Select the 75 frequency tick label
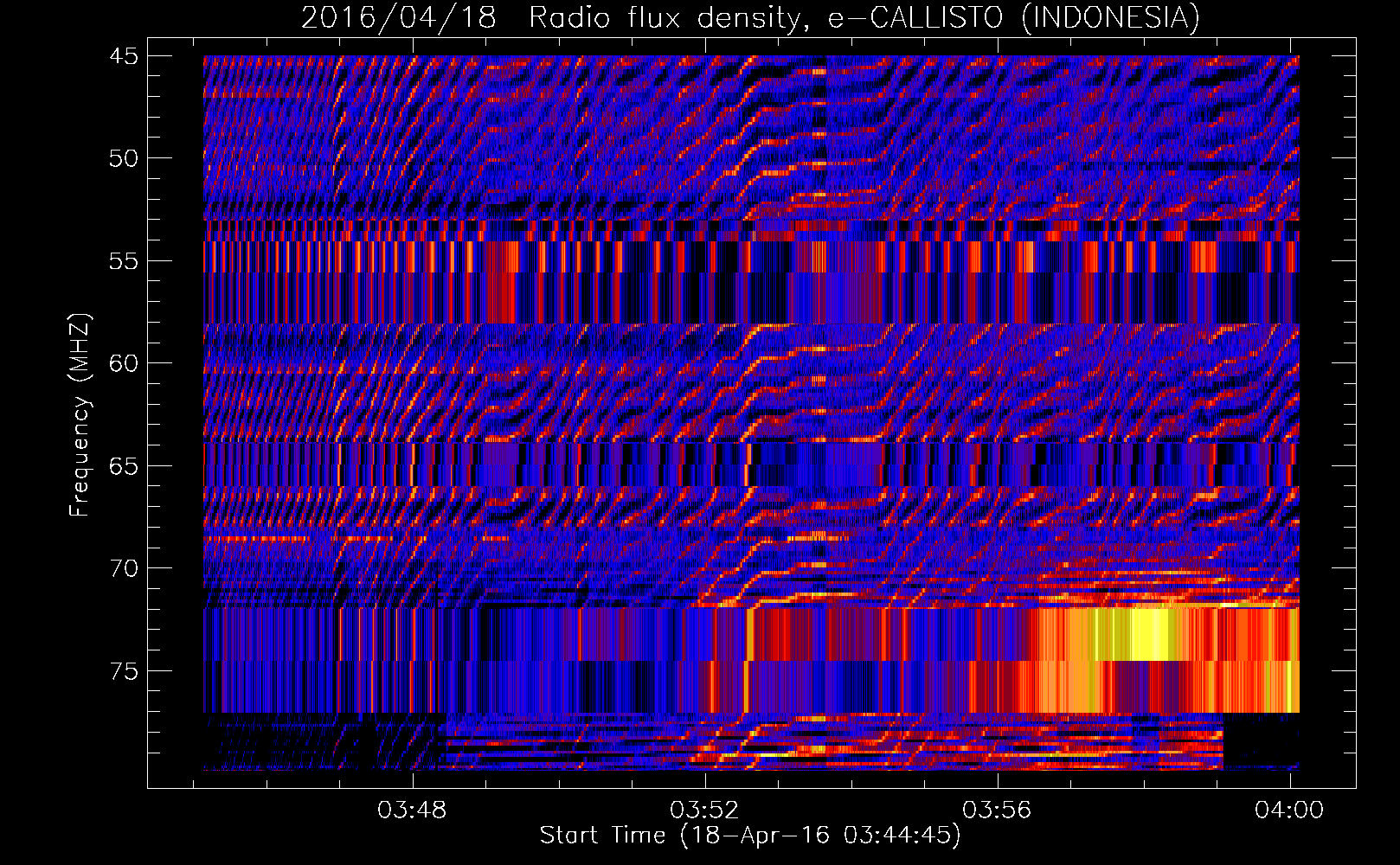Viewport: 1400px width, 865px height. coord(124,671)
